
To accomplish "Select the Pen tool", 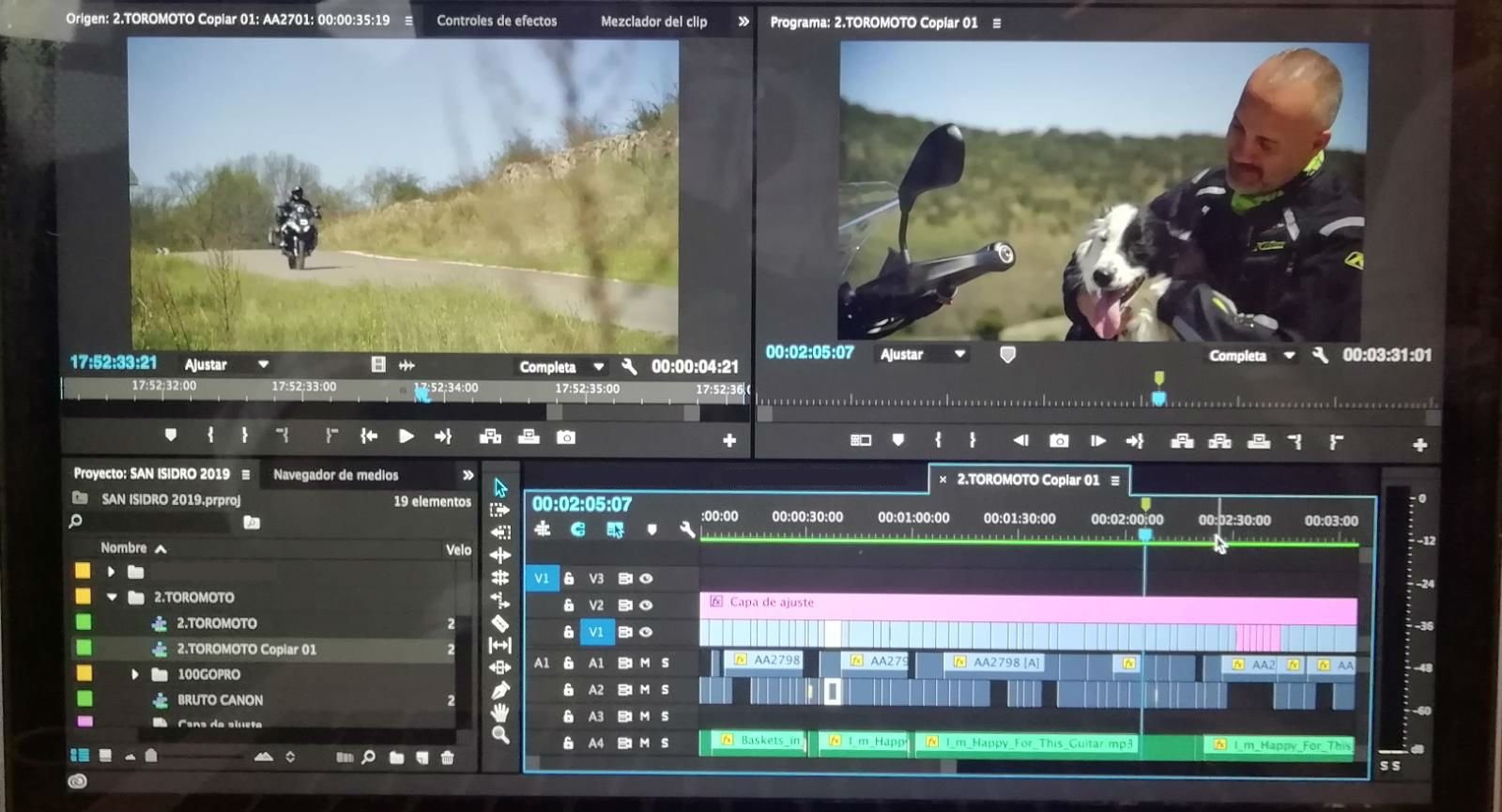I will (500, 691).
